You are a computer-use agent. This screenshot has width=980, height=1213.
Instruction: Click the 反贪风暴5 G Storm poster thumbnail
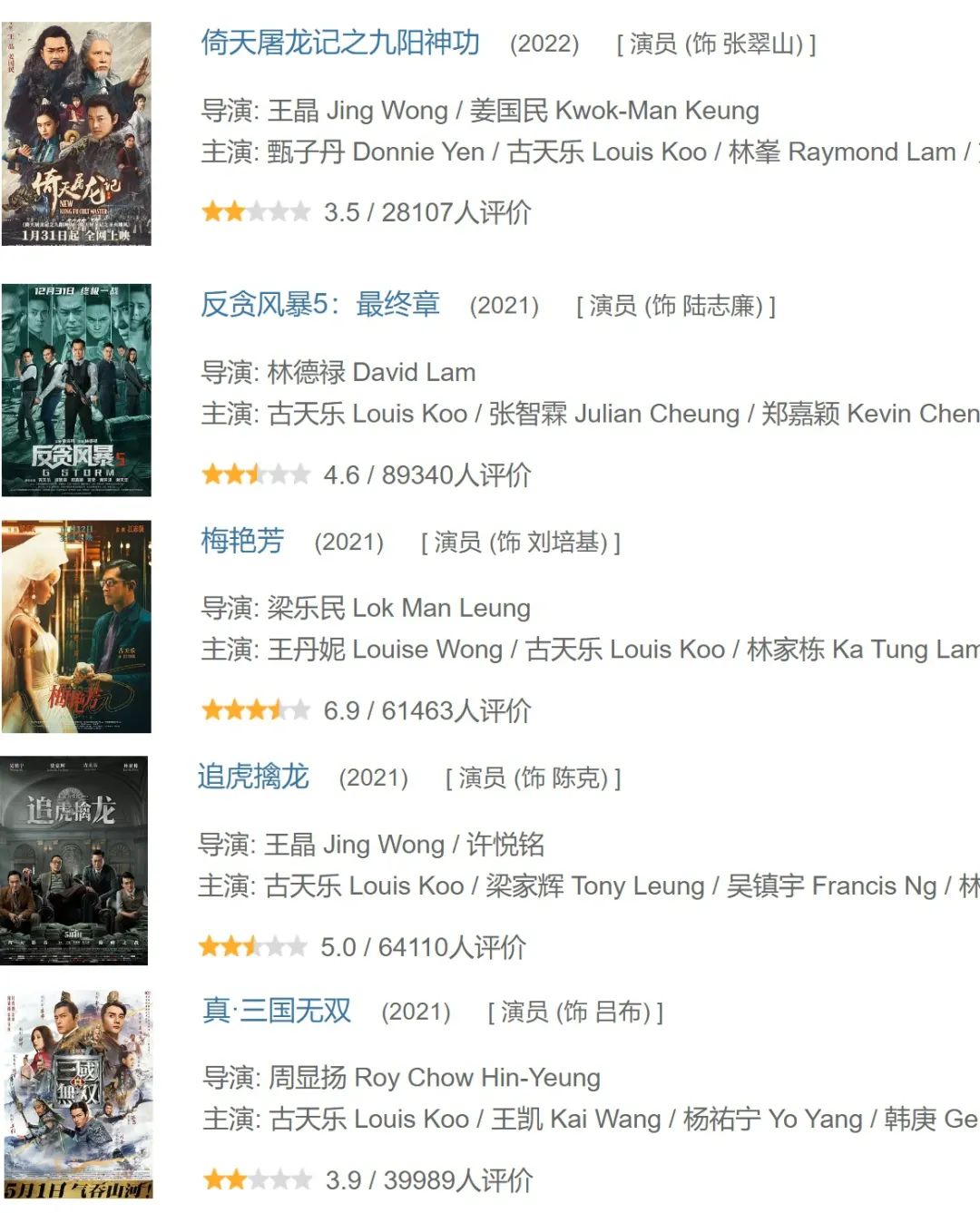point(76,390)
